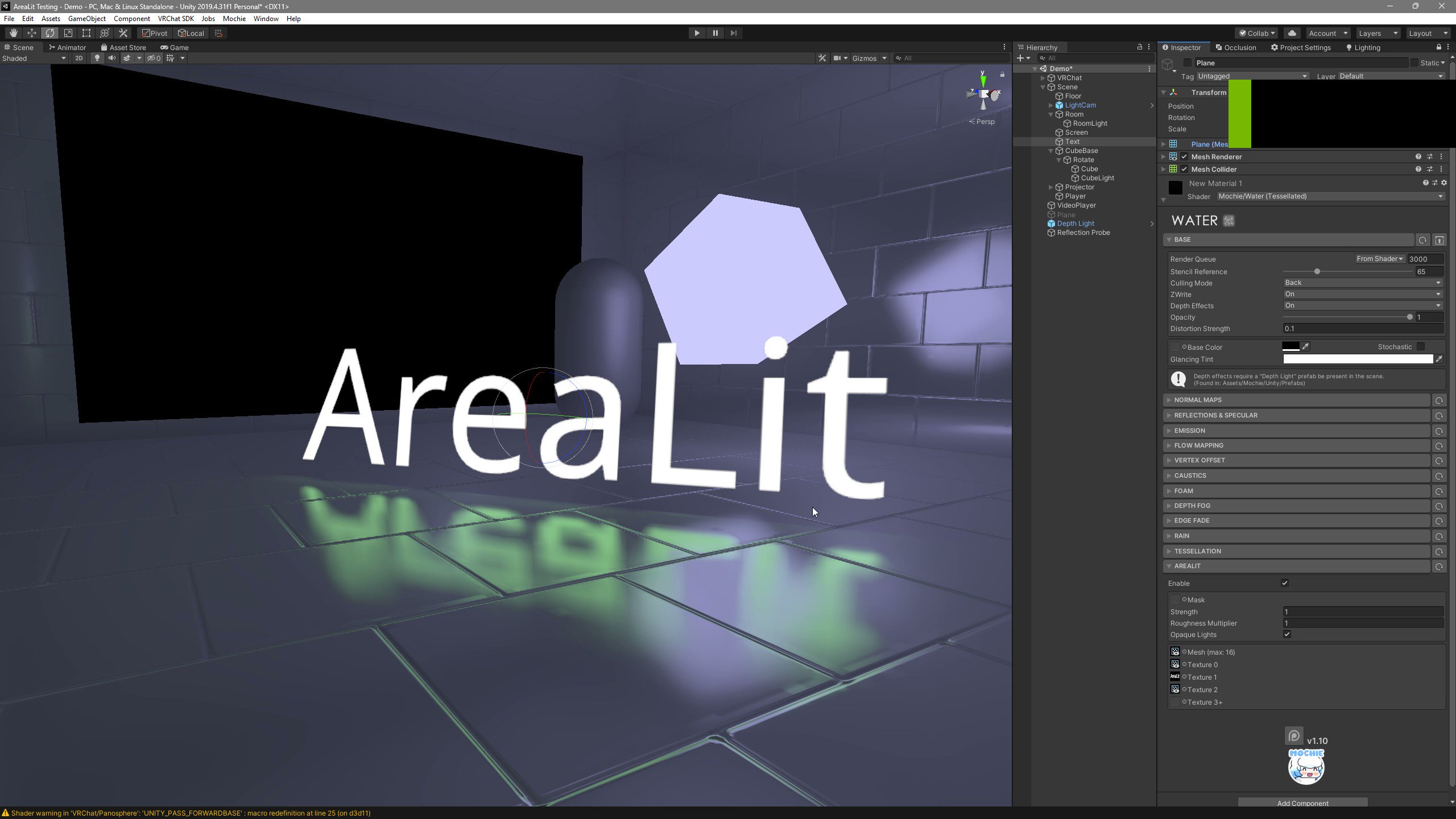Open the New Material 1 settings gear

click(1444, 183)
